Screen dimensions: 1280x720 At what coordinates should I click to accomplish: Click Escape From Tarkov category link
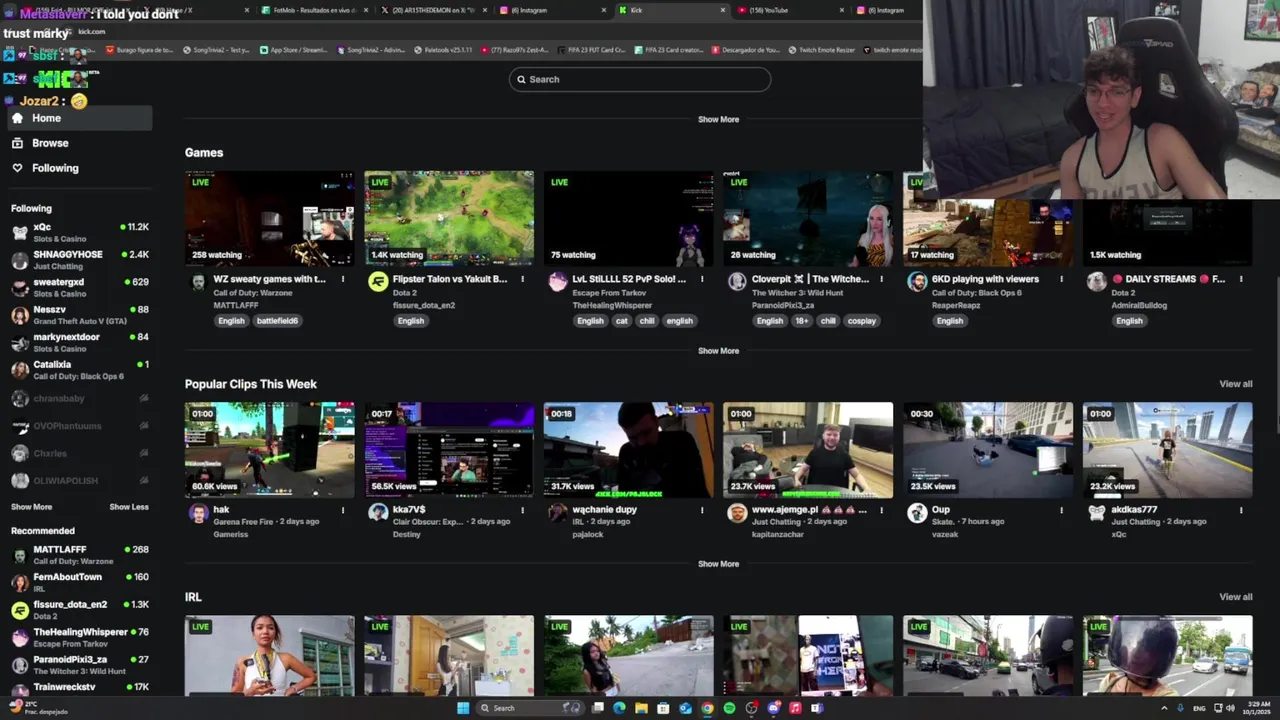609,293
